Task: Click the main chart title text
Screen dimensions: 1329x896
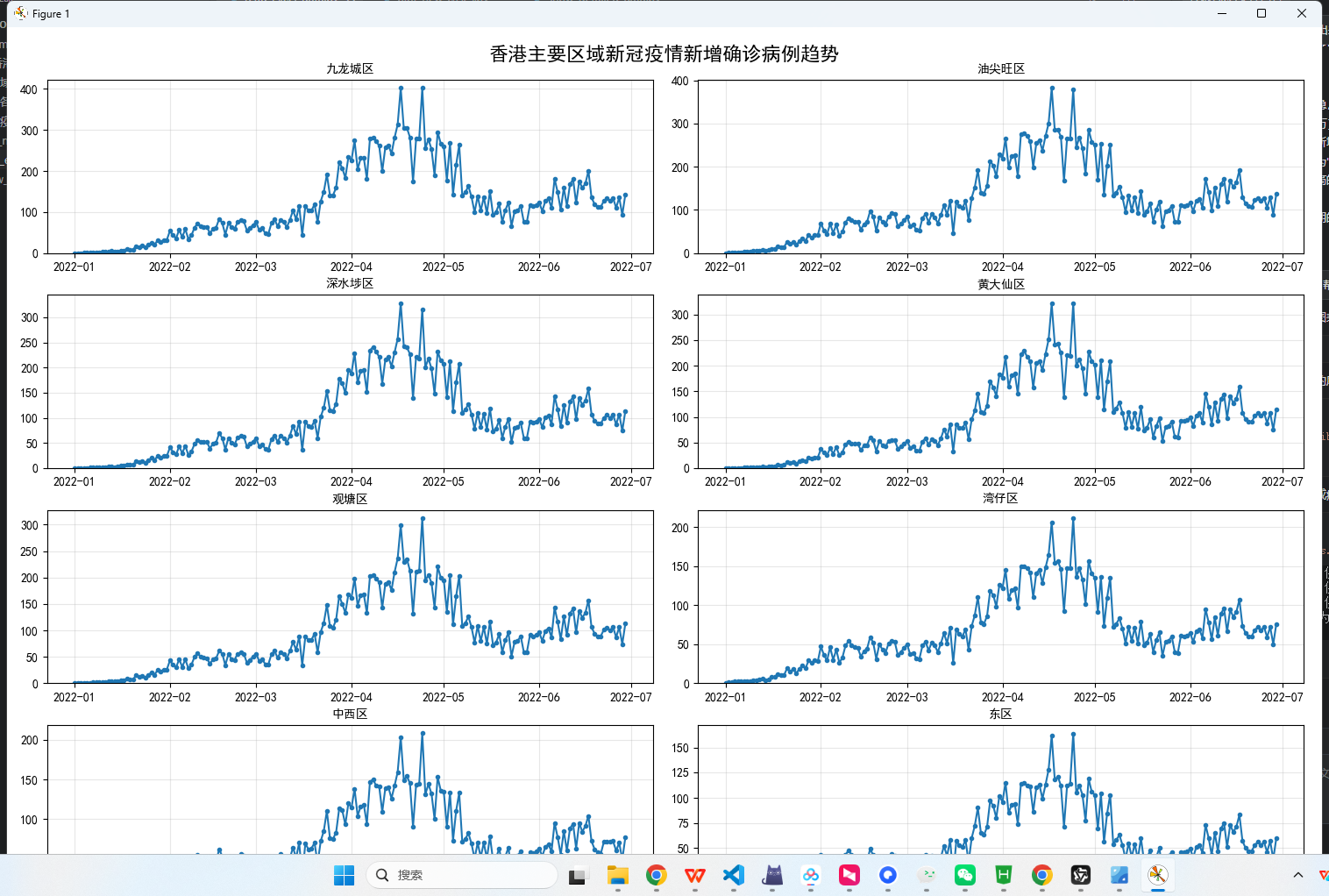Action: point(664,53)
